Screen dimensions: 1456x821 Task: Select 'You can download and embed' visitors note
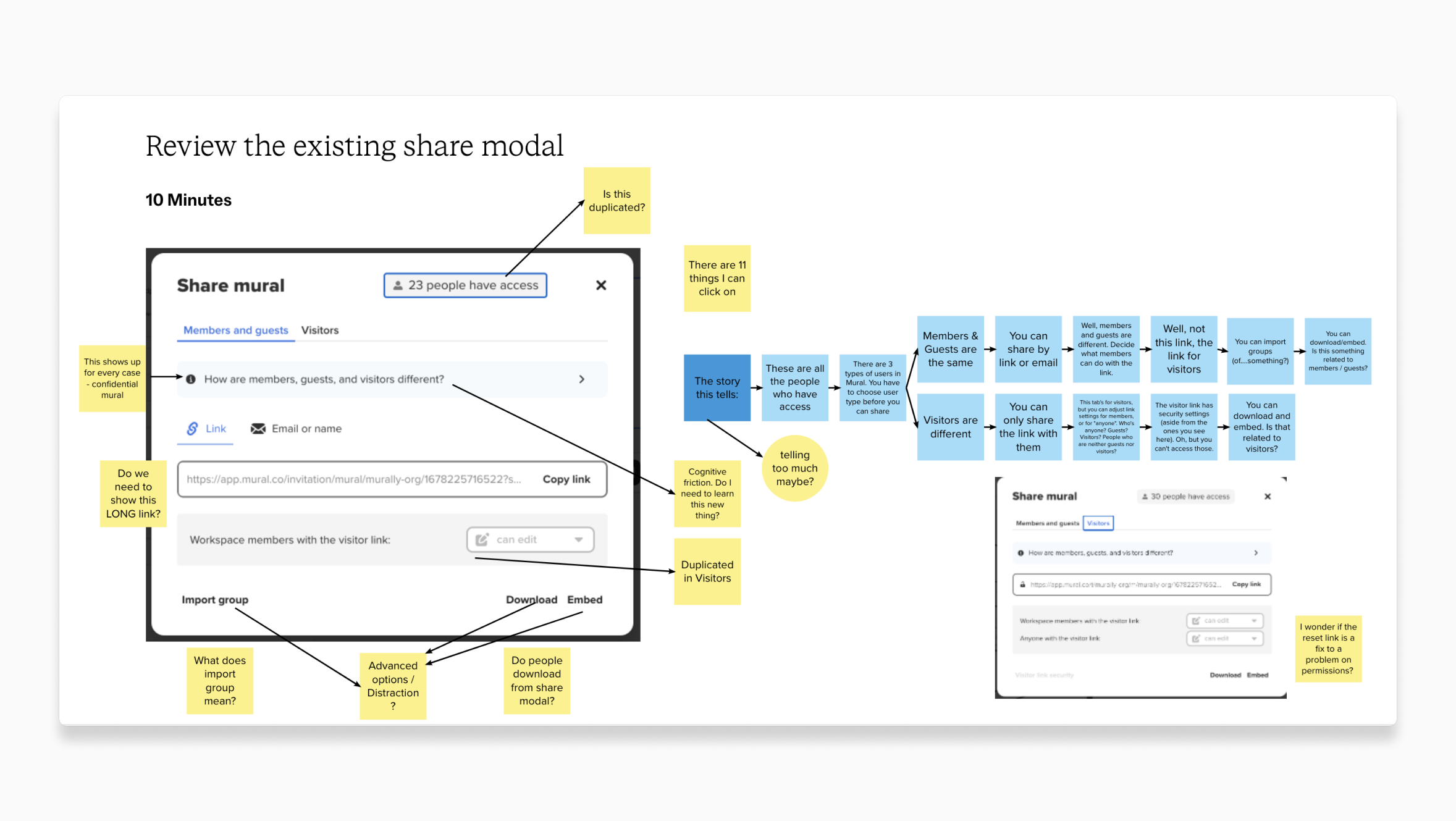click(x=1262, y=427)
